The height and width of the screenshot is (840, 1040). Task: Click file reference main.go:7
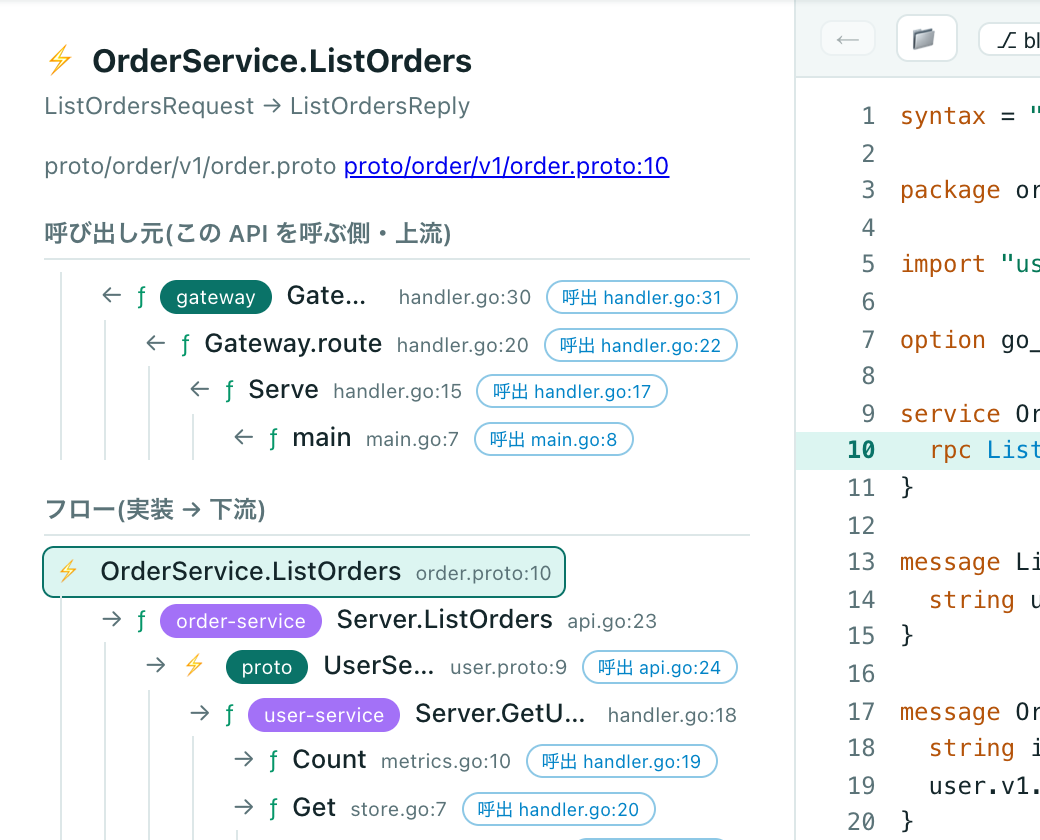point(412,439)
